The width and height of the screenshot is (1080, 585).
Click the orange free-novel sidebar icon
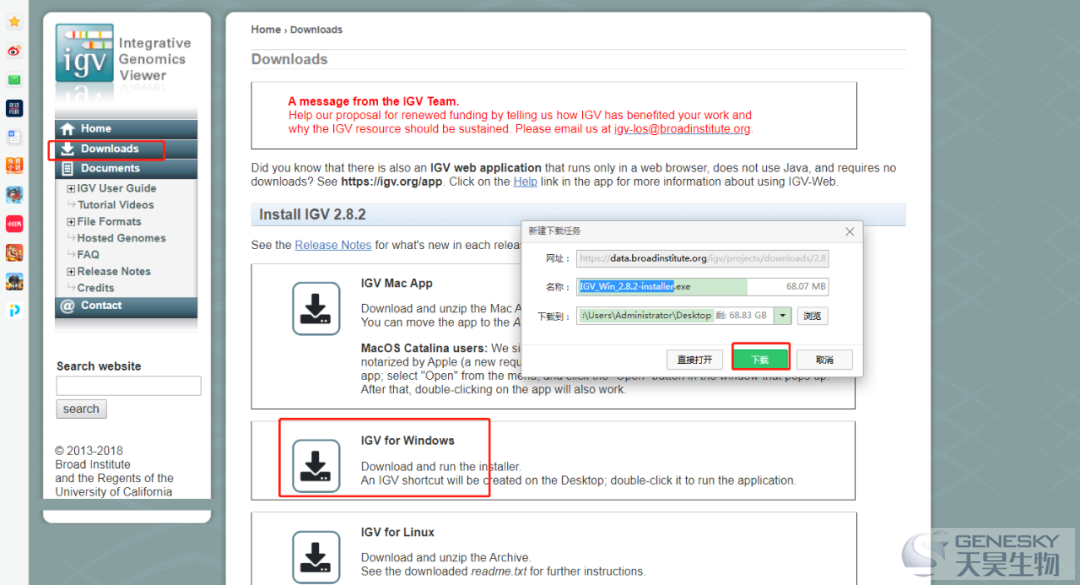14,165
